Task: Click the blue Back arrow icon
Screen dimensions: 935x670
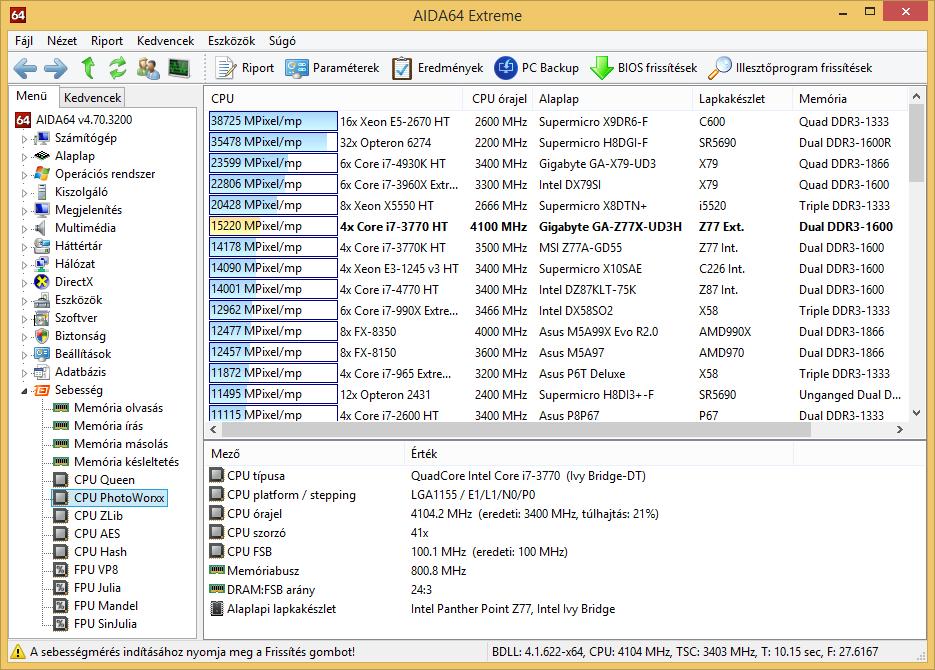Action: point(25,68)
